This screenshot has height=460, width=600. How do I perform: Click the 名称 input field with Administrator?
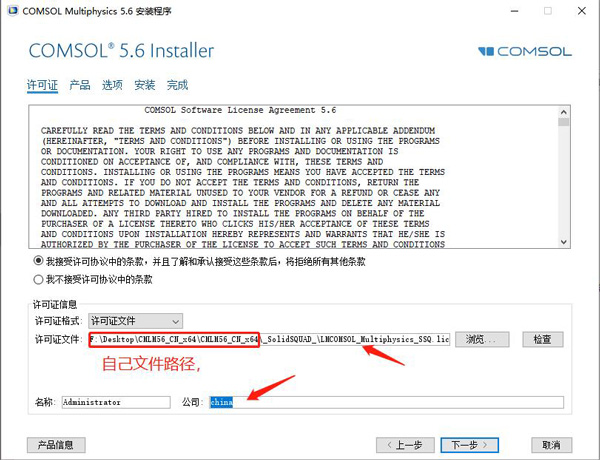tap(116, 402)
